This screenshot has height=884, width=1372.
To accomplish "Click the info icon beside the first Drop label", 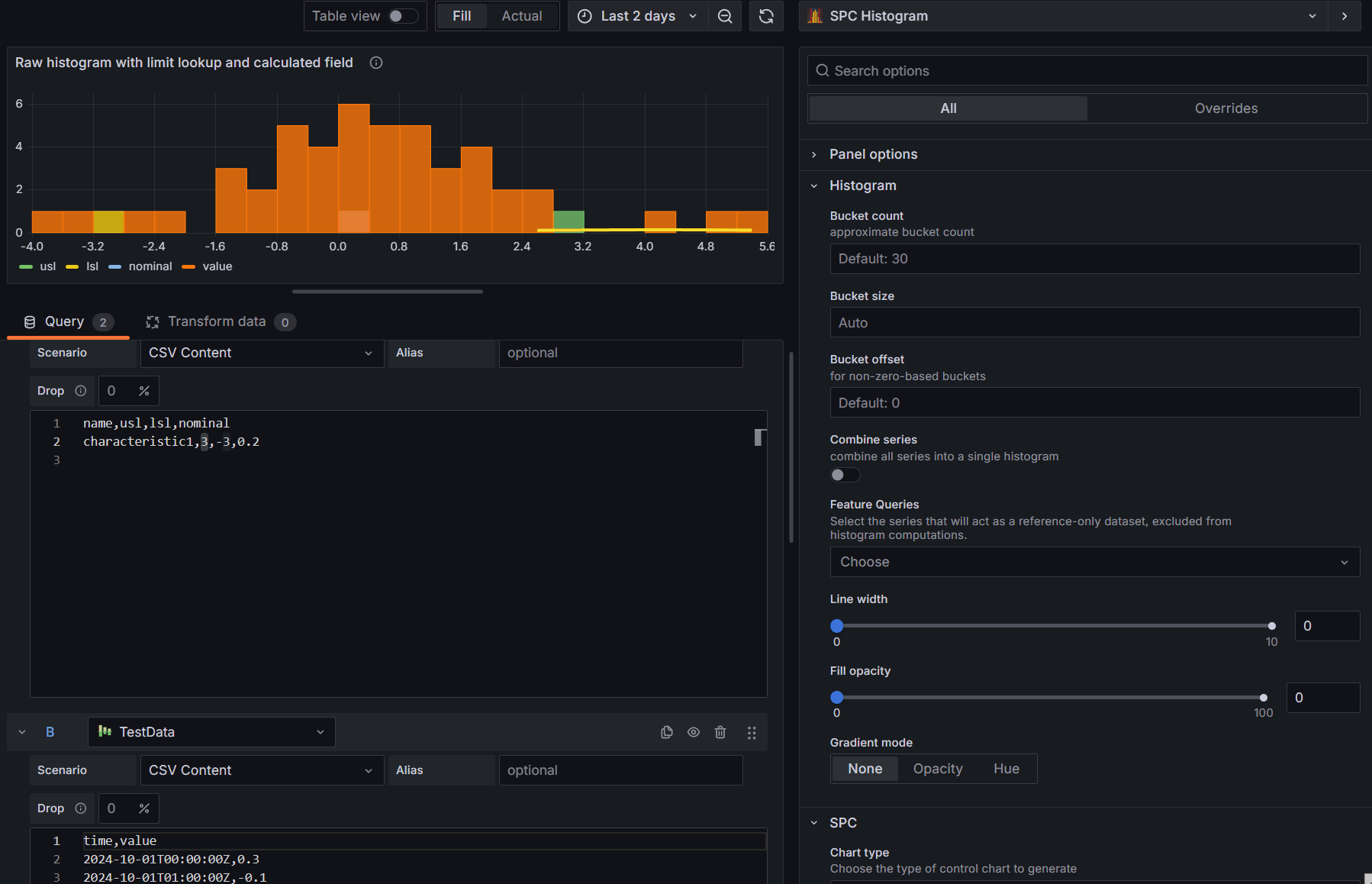I will pos(81,391).
